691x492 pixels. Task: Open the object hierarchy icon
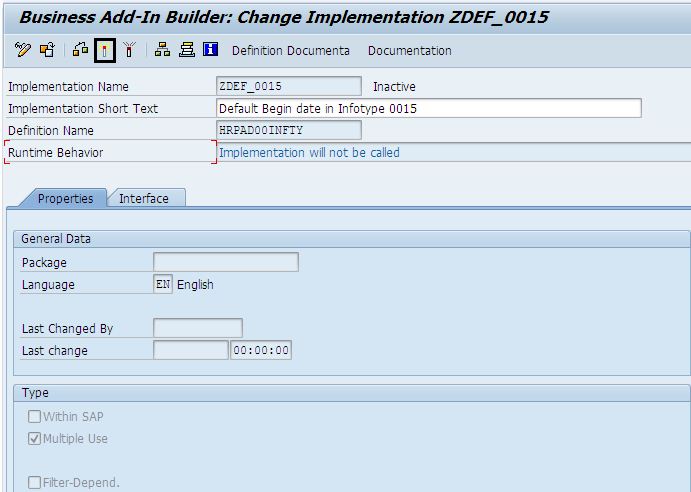click(x=162, y=50)
